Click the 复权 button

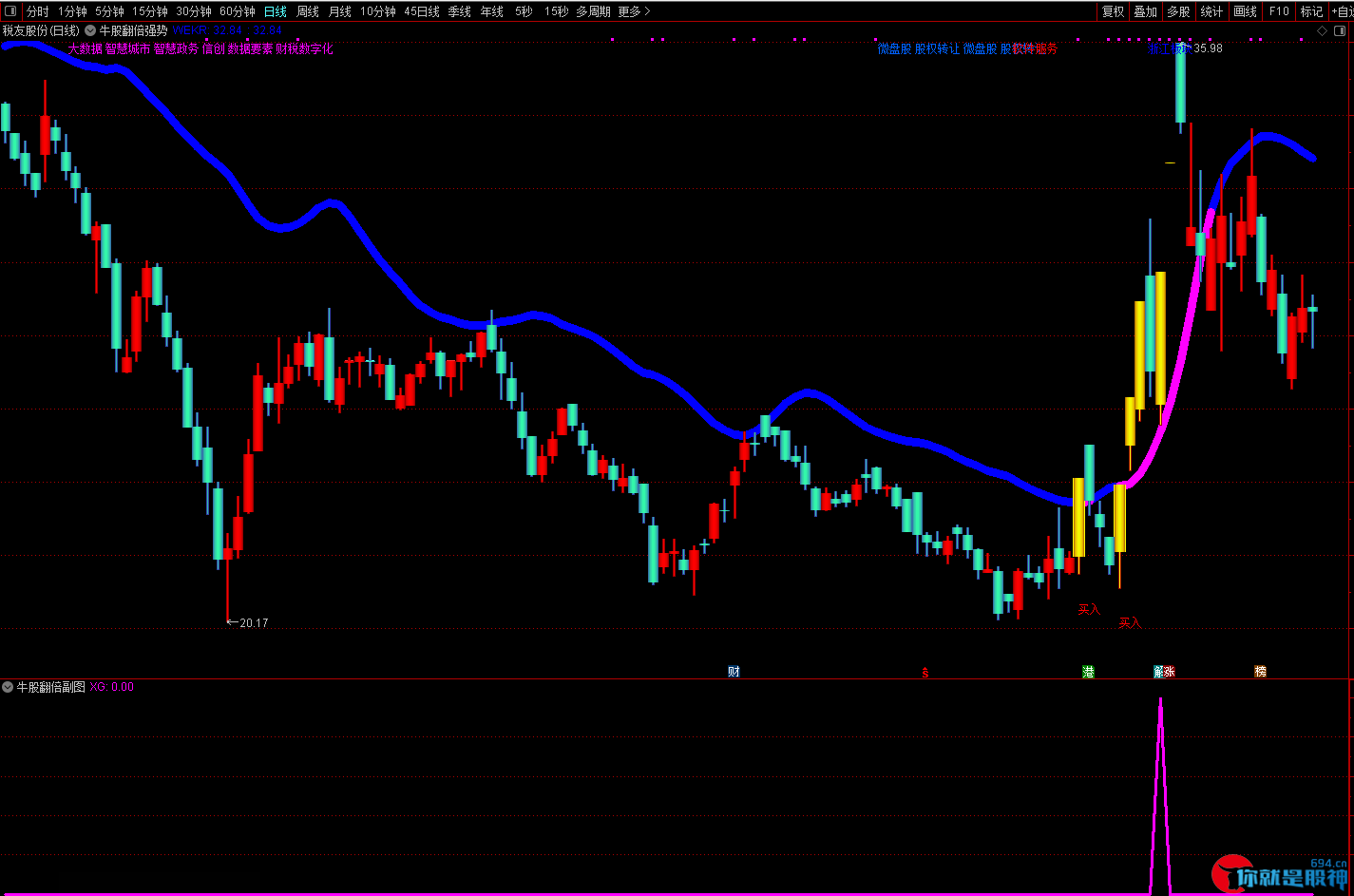point(1113,11)
